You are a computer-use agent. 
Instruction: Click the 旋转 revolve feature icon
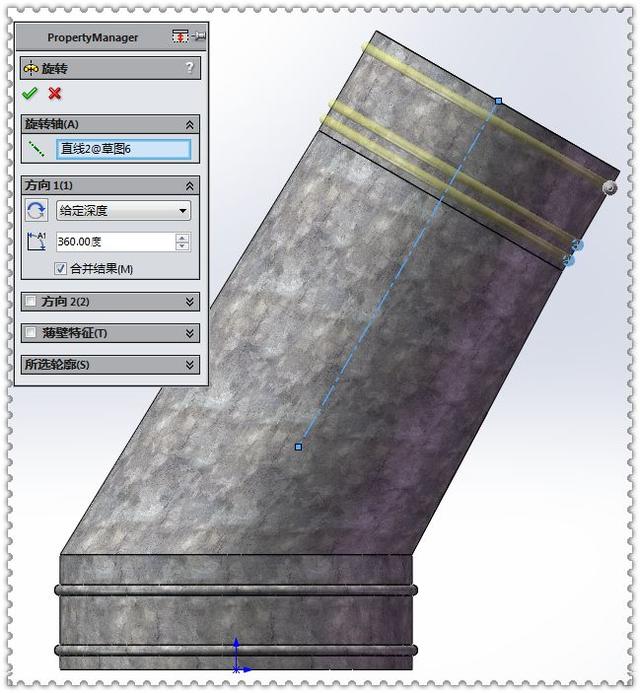click(x=31, y=69)
